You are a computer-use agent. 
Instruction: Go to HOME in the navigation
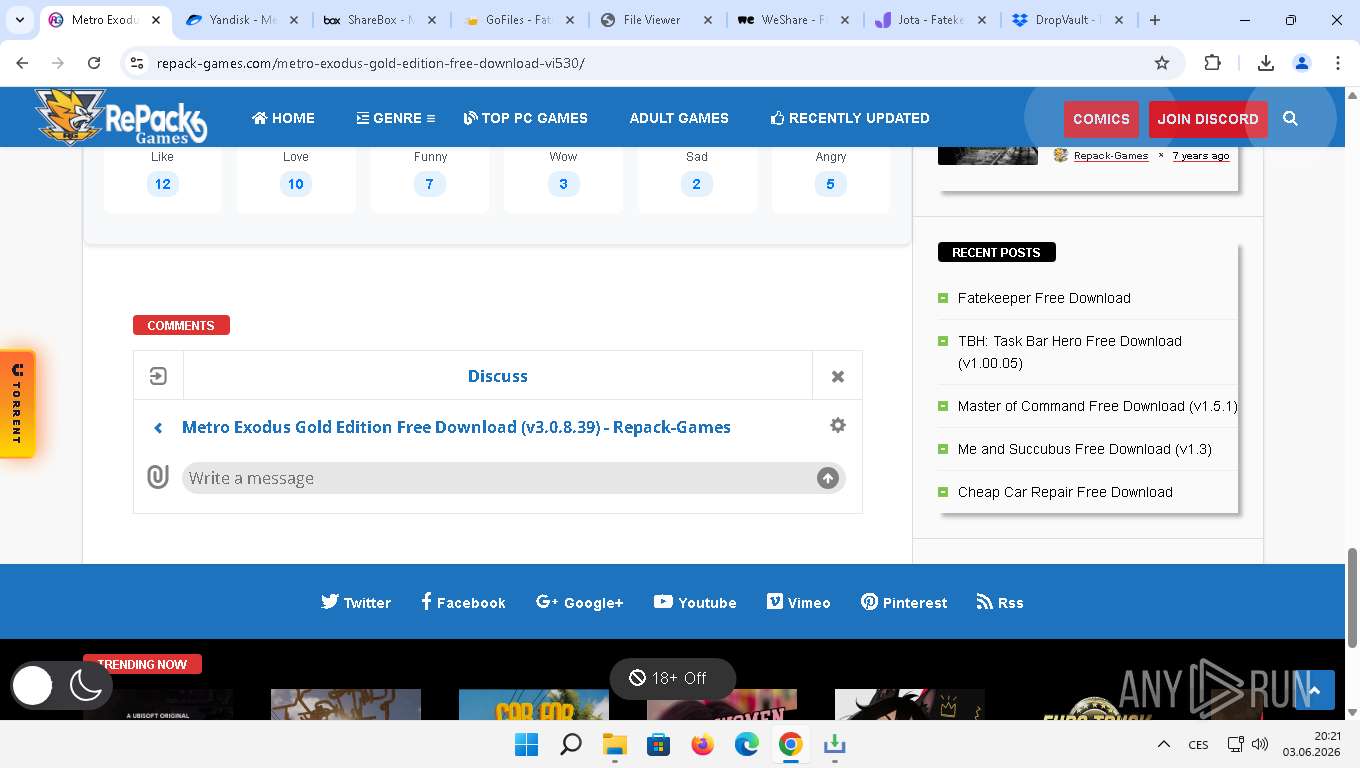click(x=283, y=118)
